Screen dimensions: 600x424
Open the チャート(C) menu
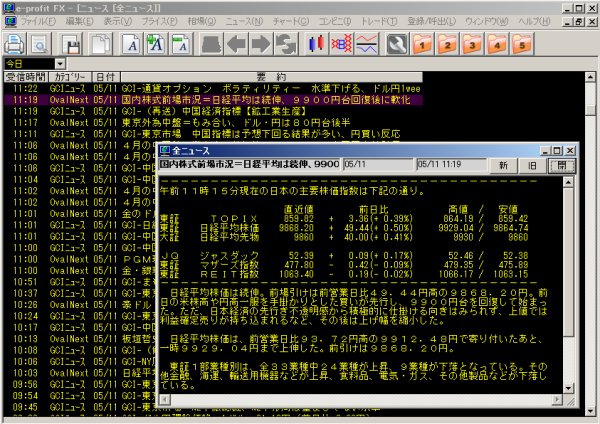[291, 21]
